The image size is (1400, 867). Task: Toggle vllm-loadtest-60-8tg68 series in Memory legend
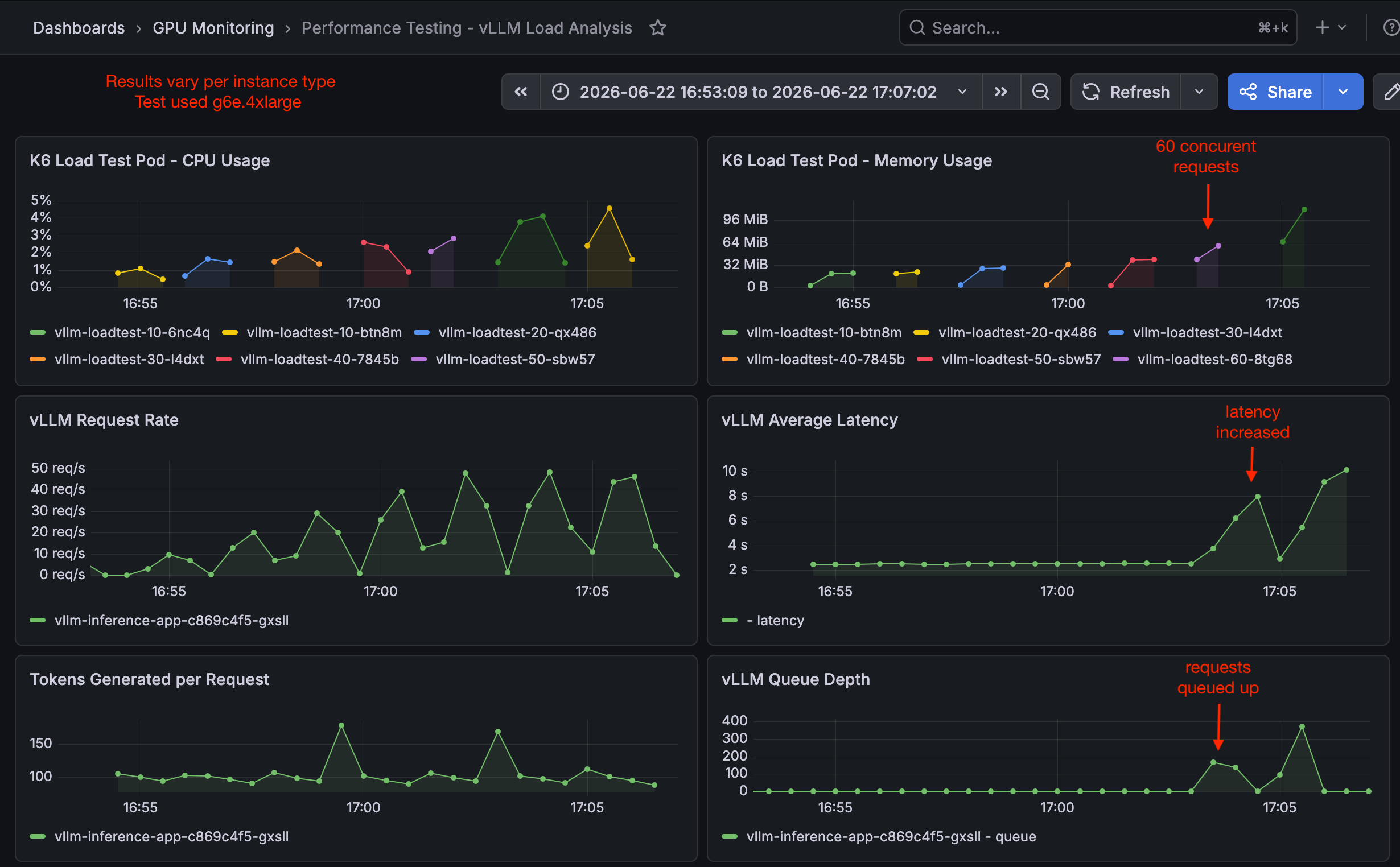coord(1214,359)
